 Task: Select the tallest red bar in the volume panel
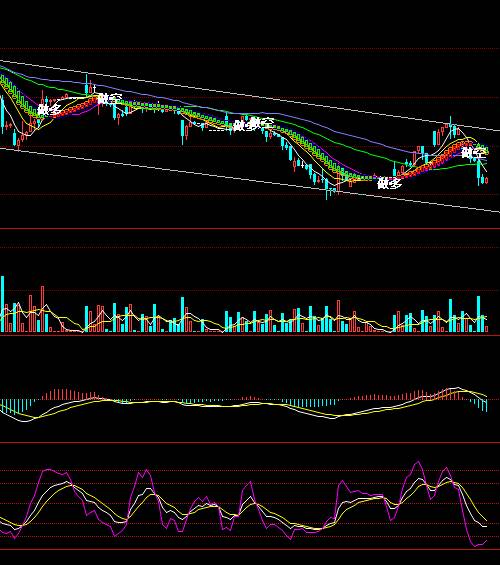click(43, 309)
